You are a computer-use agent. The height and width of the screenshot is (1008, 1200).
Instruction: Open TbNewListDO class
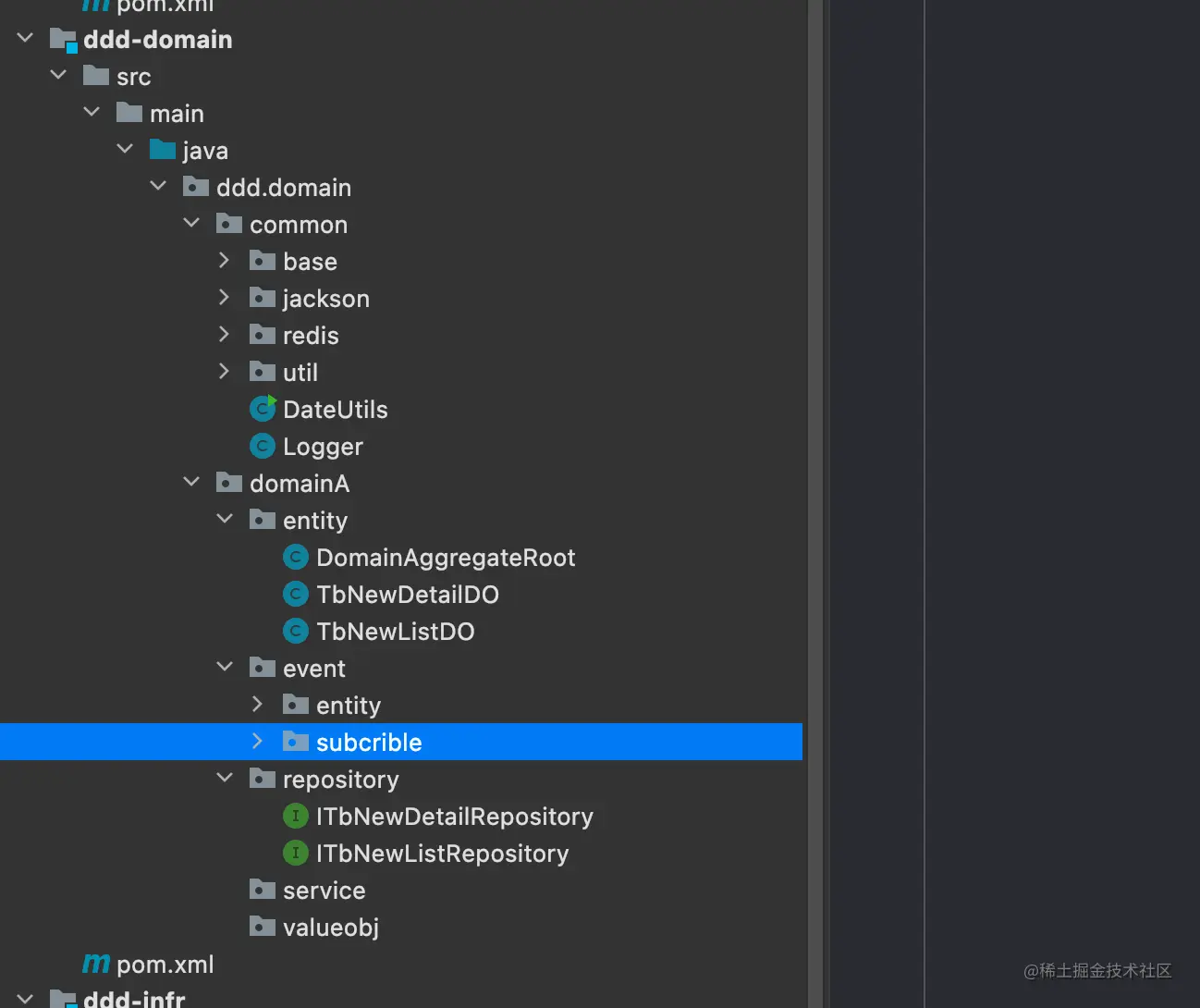click(396, 632)
